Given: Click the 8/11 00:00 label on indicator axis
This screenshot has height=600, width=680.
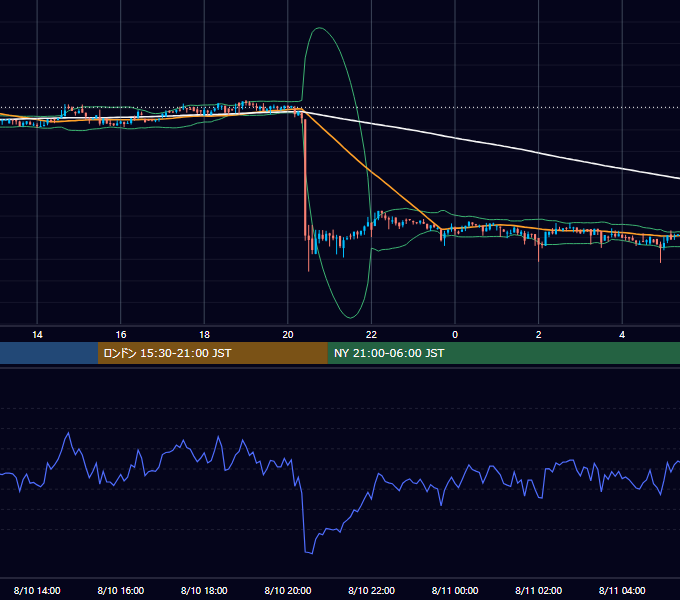Looking at the screenshot, I should (455, 590).
